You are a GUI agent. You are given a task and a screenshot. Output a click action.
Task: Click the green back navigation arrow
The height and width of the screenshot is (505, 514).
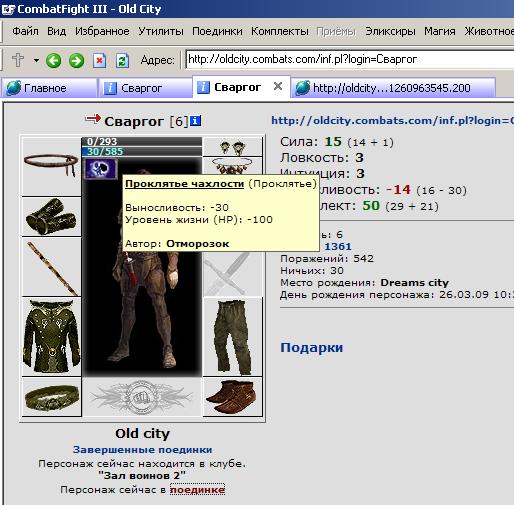53,61
